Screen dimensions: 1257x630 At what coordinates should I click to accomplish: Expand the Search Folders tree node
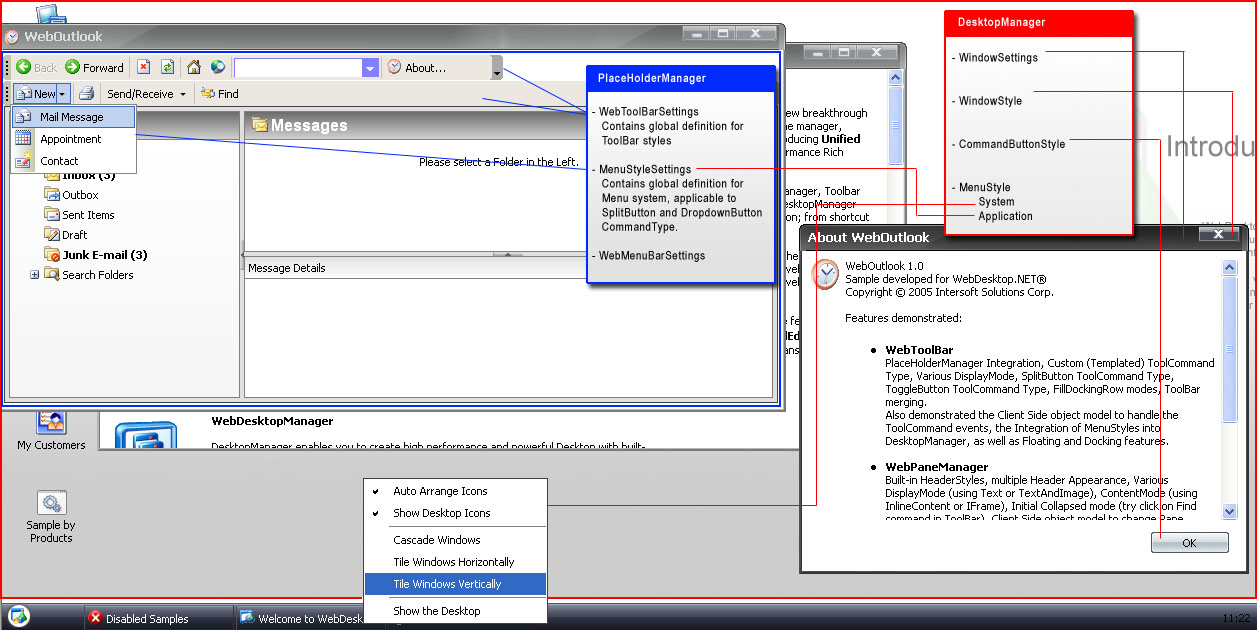click(x=35, y=275)
